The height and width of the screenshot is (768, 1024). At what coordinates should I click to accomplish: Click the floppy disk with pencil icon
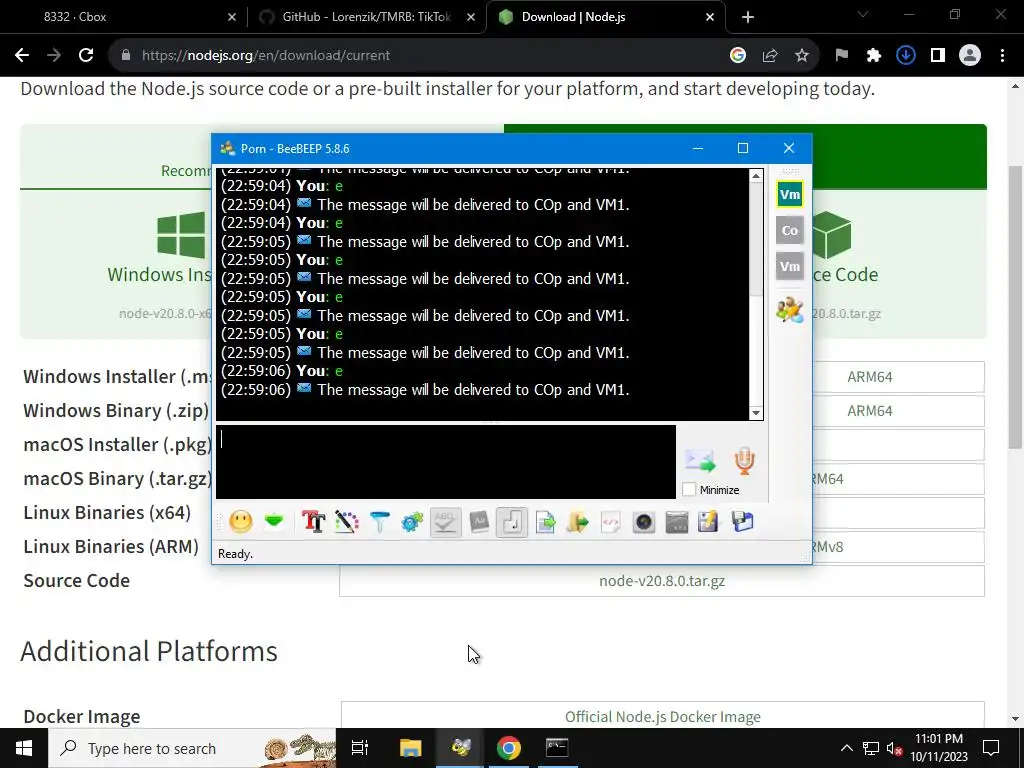click(x=709, y=522)
